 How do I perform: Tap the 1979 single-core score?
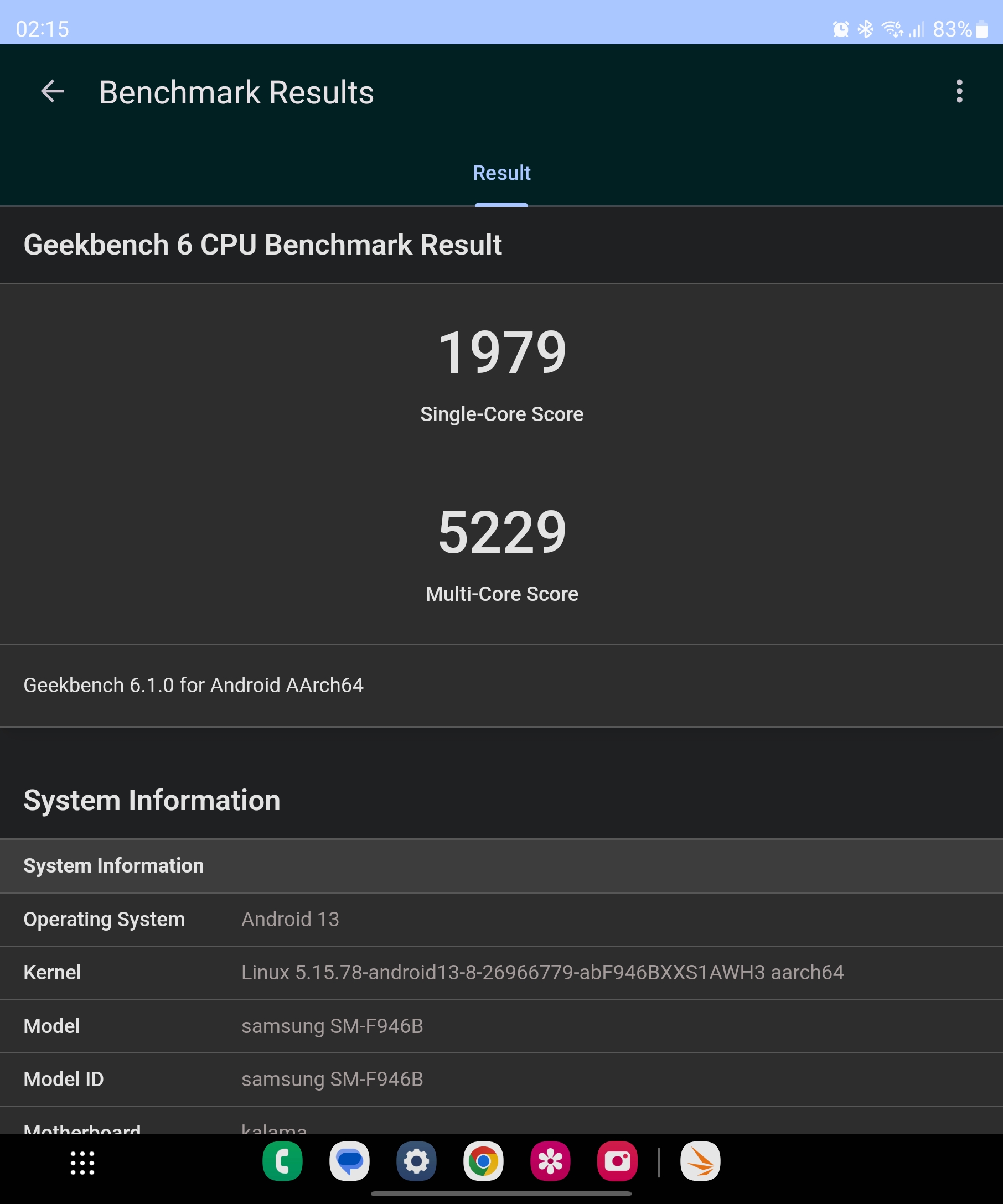coord(502,352)
